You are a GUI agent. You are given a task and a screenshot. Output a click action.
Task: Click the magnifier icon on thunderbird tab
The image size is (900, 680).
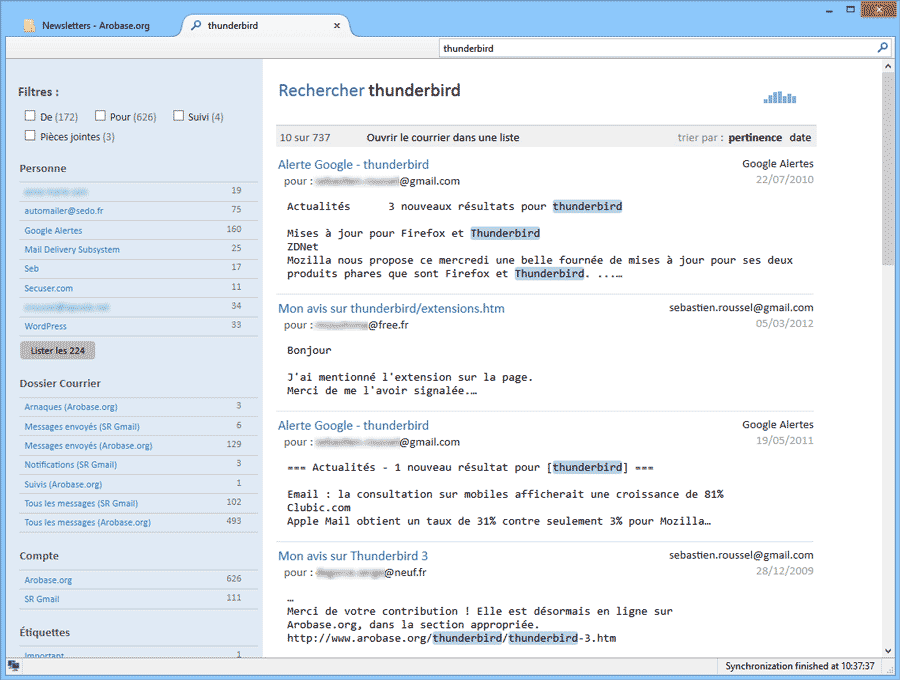[x=196, y=25]
